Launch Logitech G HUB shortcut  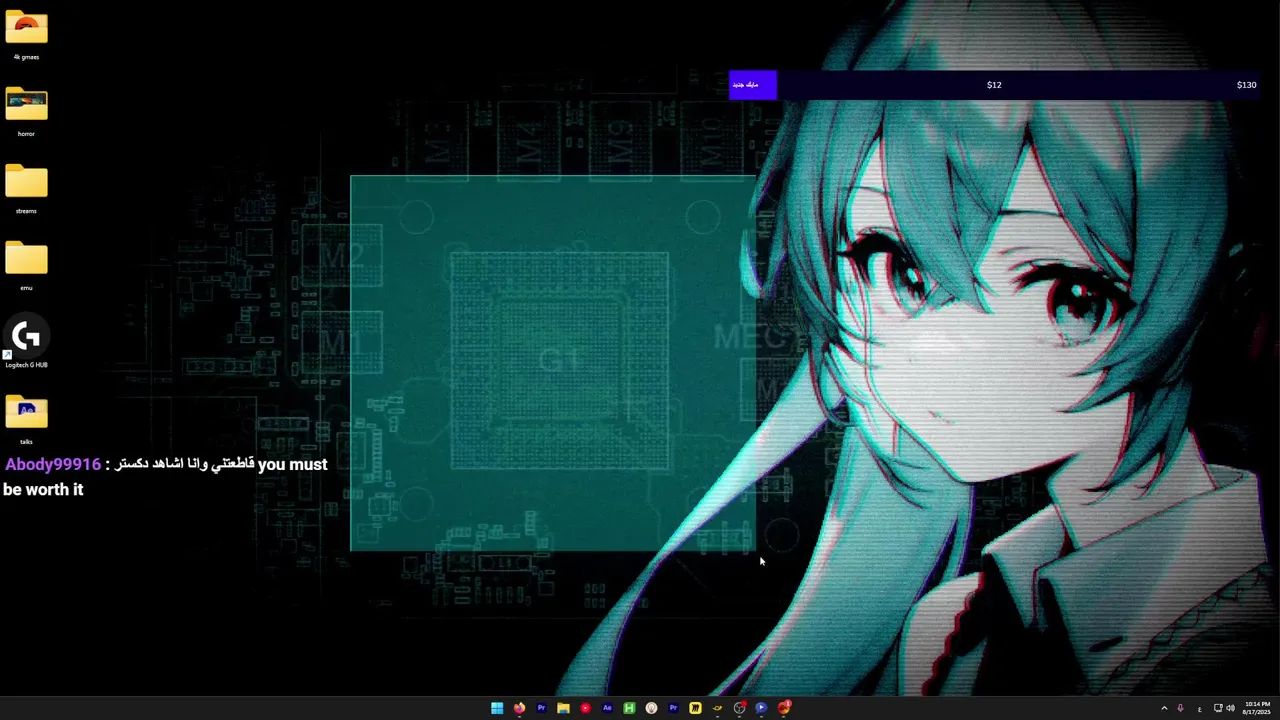(26, 342)
